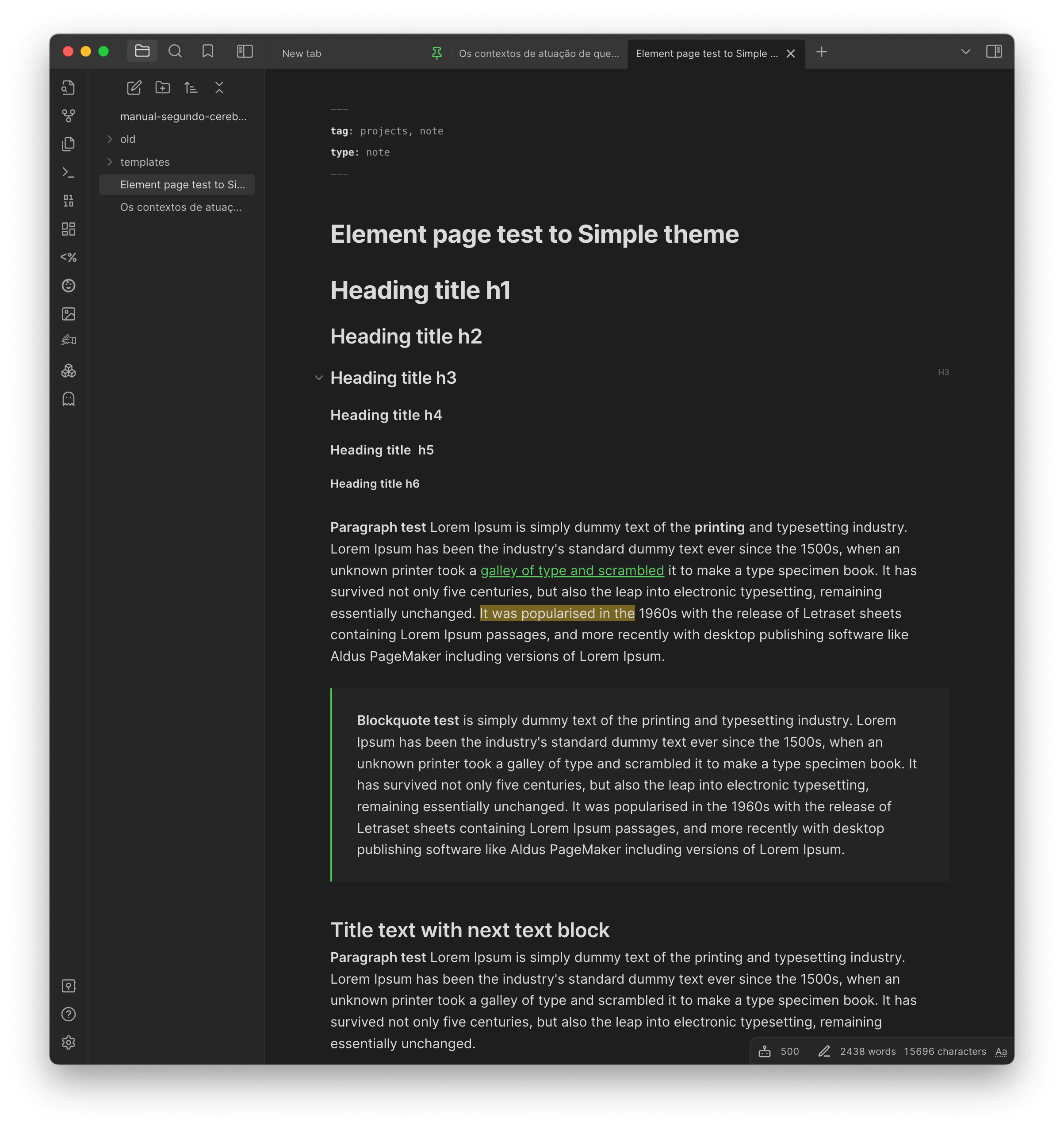
Task: Click the create new note icon
Action: 134,88
